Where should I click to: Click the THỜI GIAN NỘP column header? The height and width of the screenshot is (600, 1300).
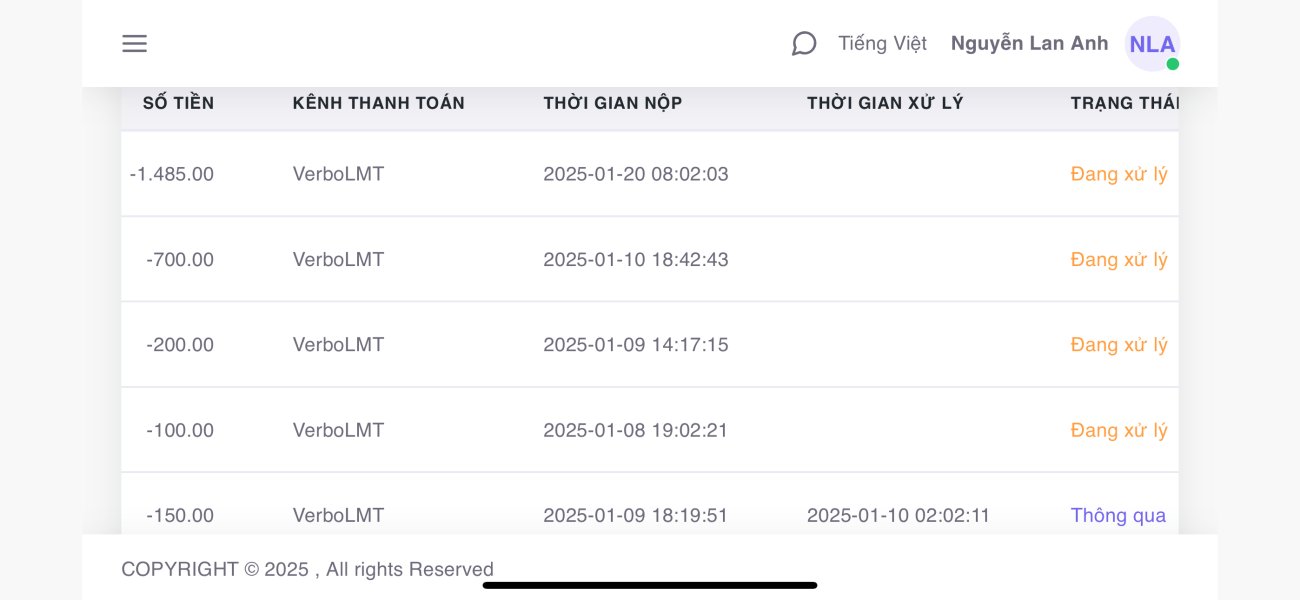612,103
